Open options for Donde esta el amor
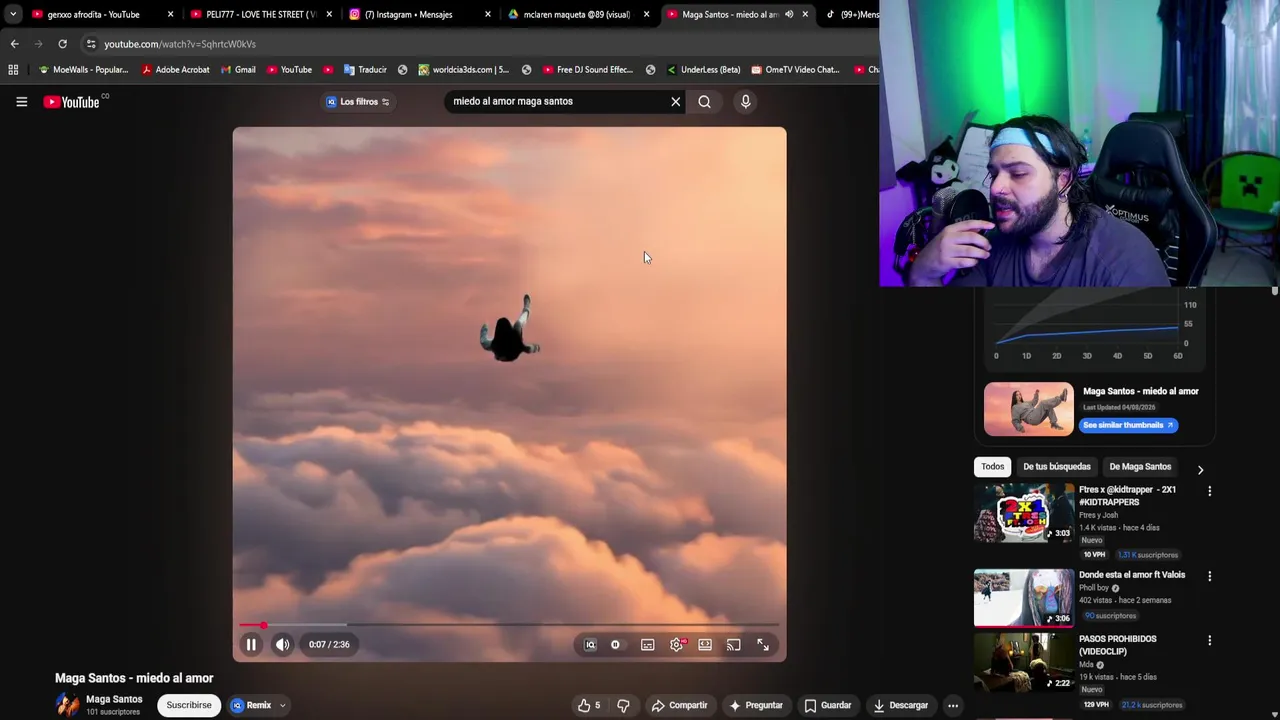Image resolution: width=1280 pixels, height=720 pixels. (1209, 576)
